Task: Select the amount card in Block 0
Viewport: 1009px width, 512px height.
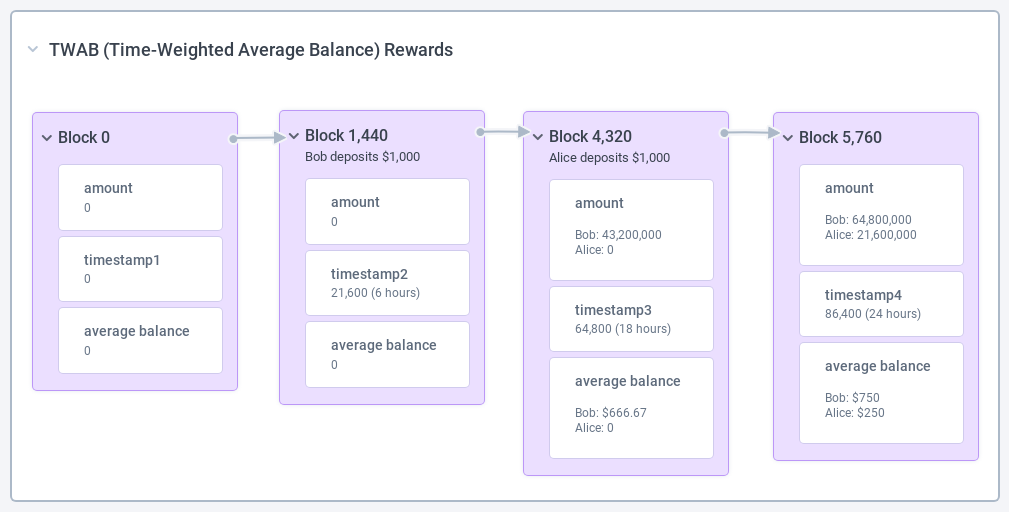Action: [140, 197]
